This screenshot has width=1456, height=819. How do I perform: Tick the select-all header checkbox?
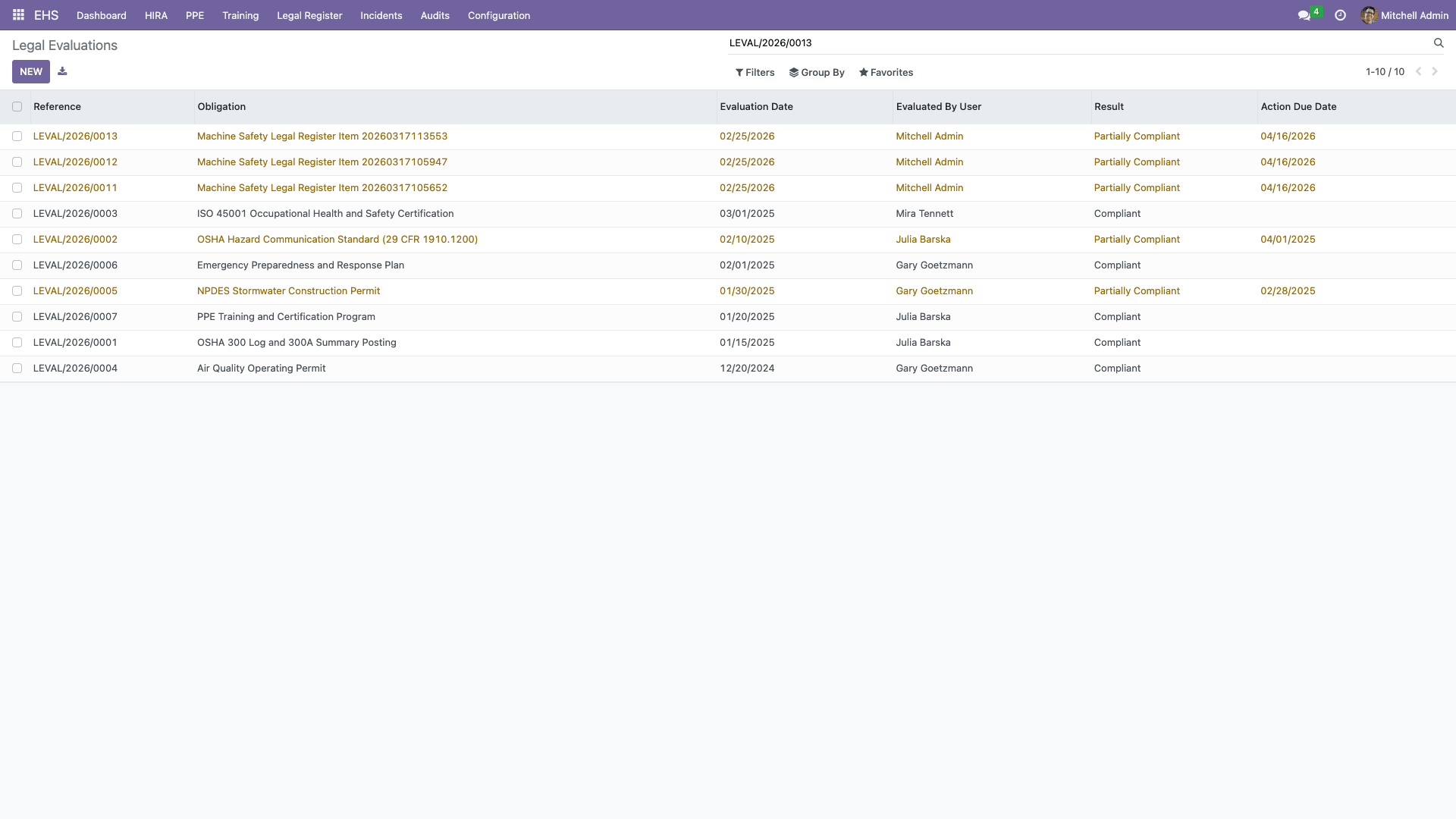point(17,107)
